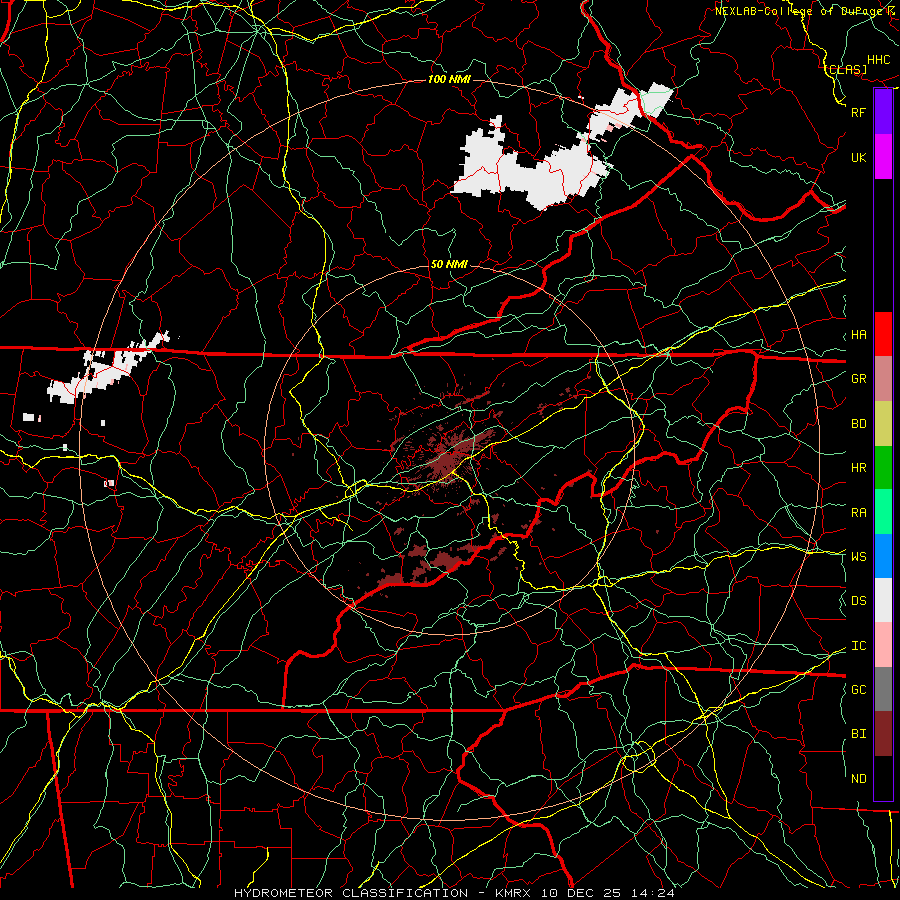Image resolution: width=900 pixels, height=900 pixels.
Task: Click the HR legend label
Action: coord(859,467)
